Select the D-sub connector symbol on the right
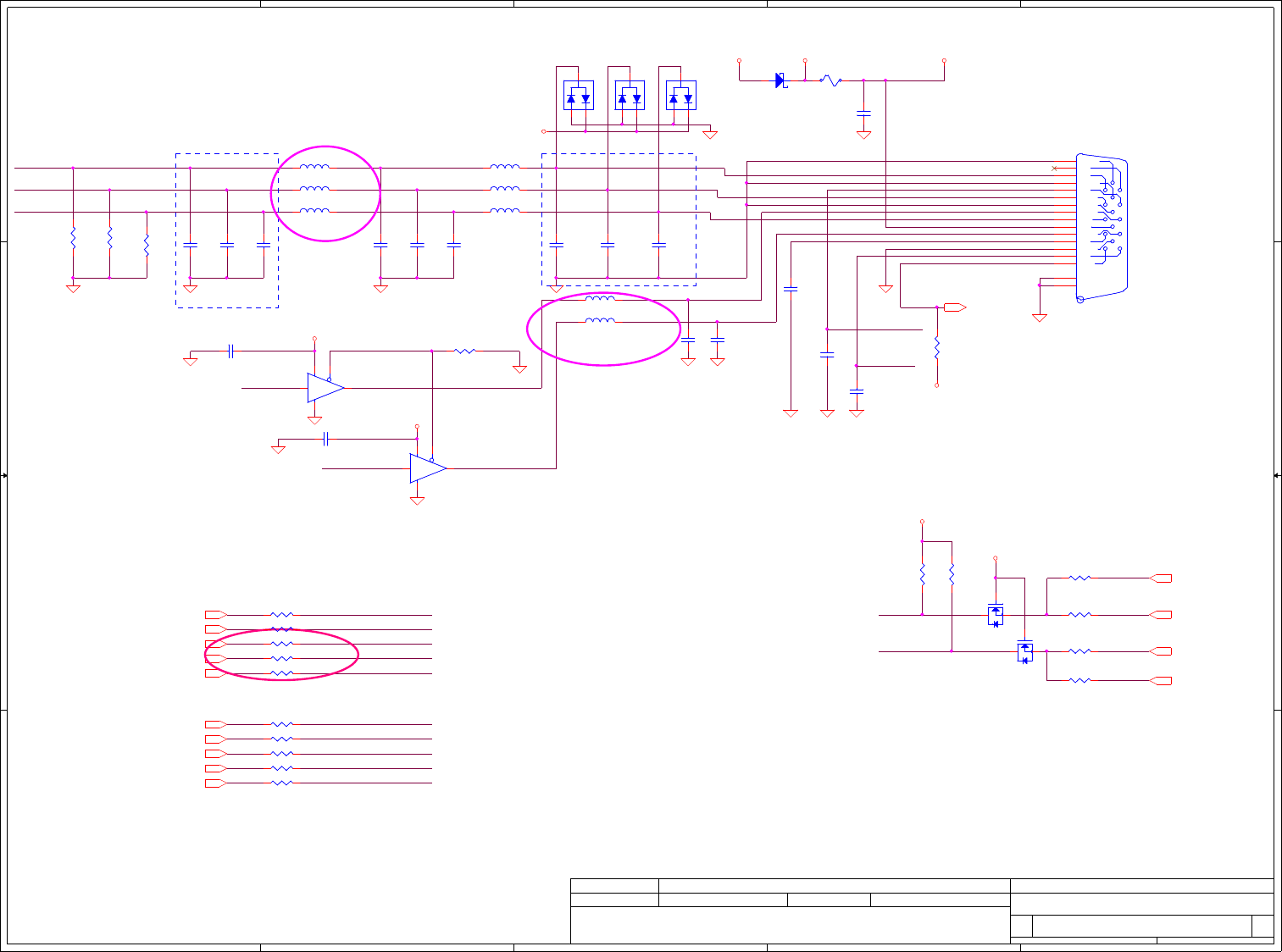Image resolution: width=1282 pixels, height=952 pixels. pyautogui.click(x=1102, y=229)
